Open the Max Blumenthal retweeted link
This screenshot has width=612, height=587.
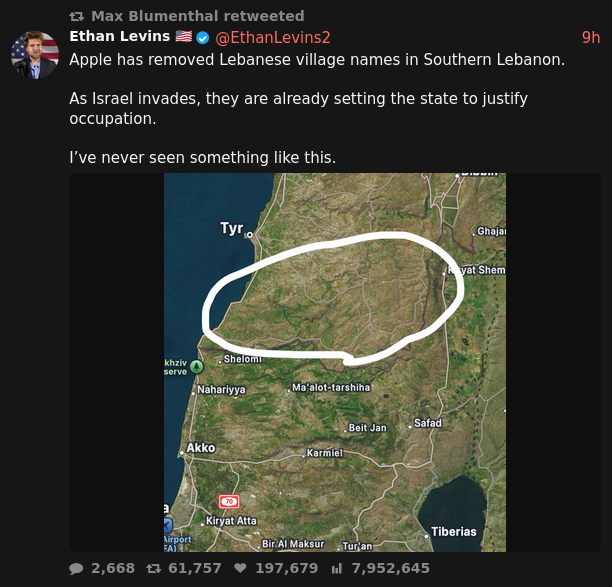point(197,16)
